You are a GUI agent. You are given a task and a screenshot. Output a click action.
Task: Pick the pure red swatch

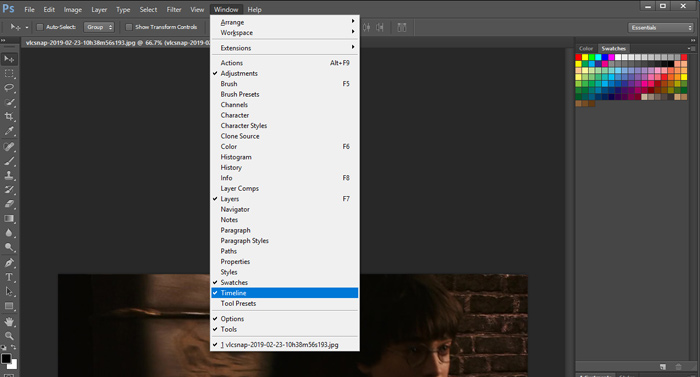(579, 57)
